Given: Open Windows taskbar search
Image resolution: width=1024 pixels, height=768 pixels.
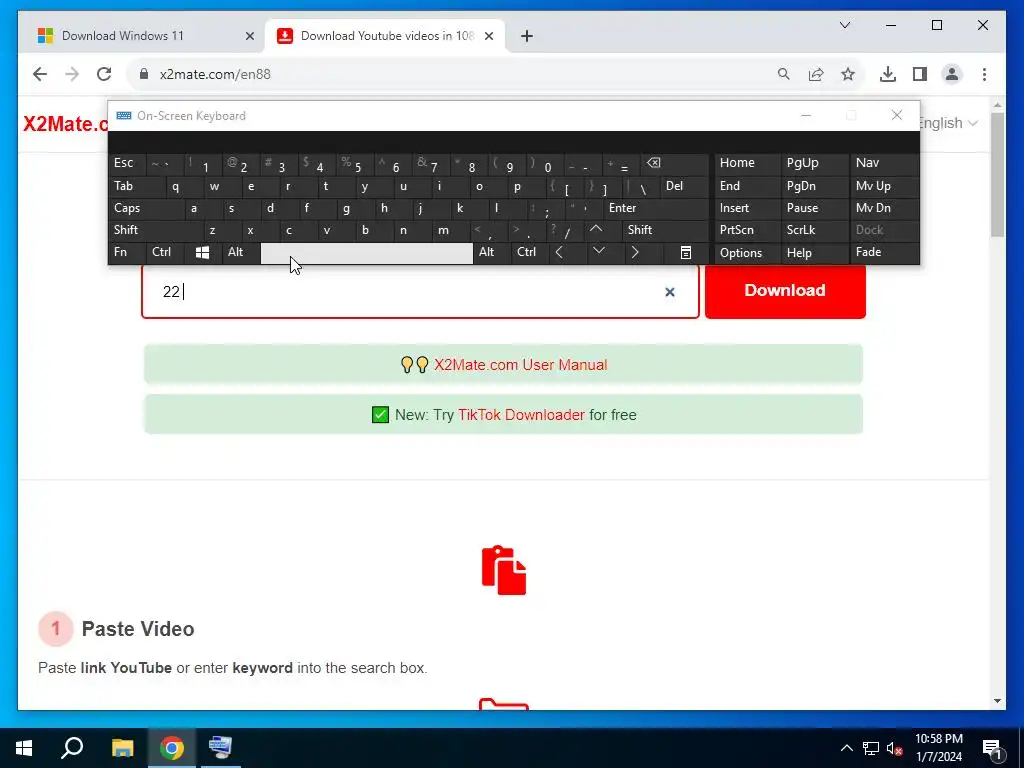Looking at the screenshot, I should pyautogui.click(x=72, y=748).
